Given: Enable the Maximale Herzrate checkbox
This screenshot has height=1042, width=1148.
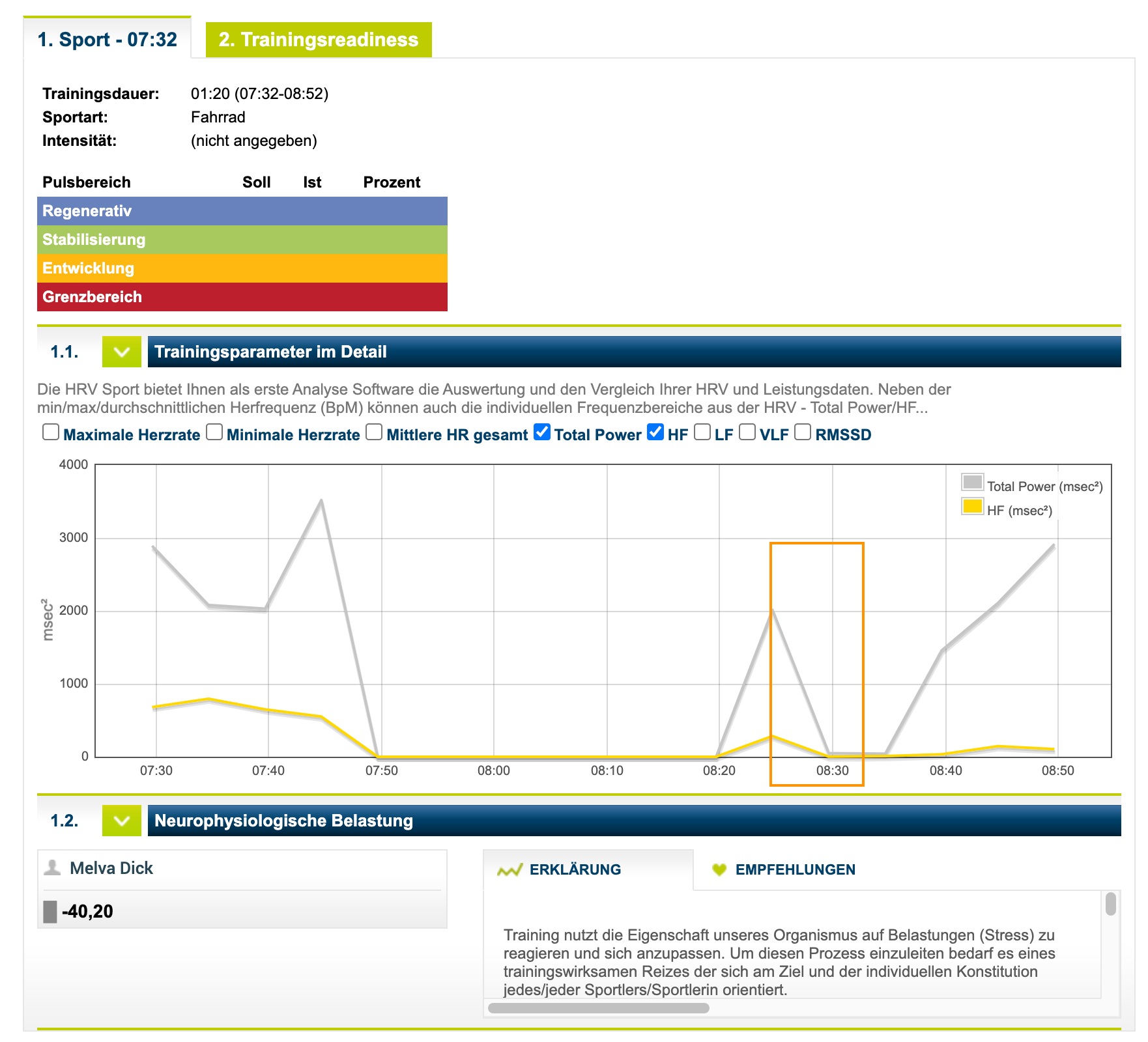Looking at the screenshot, I should [51, 432].
